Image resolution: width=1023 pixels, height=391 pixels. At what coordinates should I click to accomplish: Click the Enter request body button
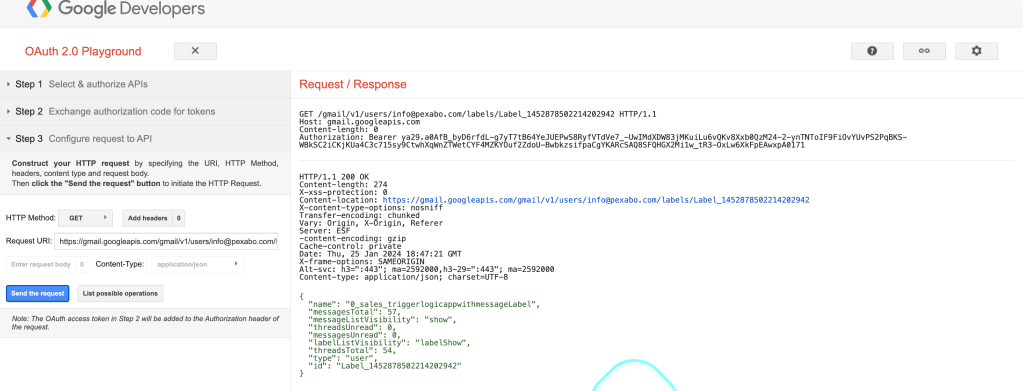(41, 264)
